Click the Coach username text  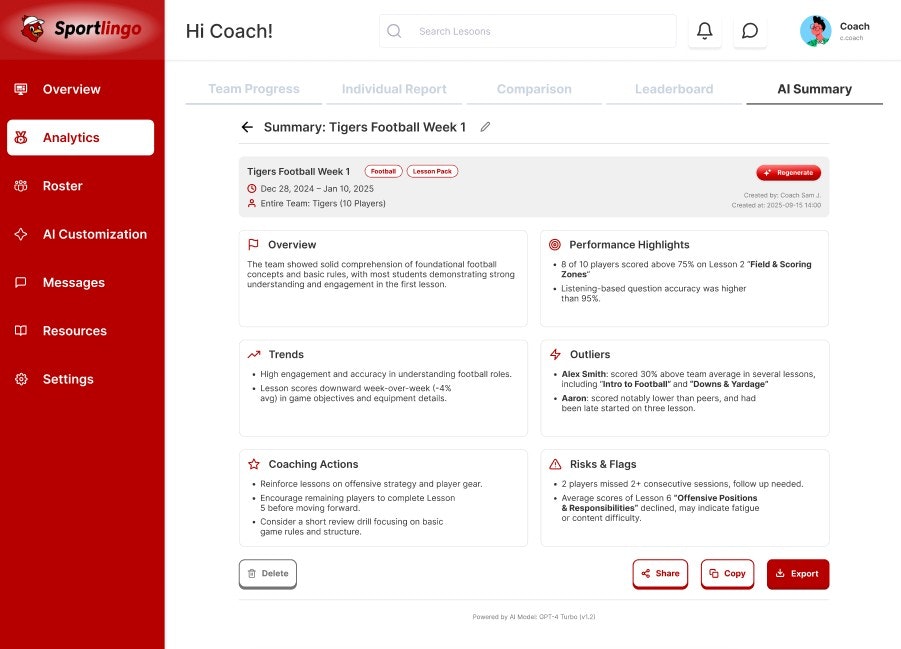pos(851,38)
